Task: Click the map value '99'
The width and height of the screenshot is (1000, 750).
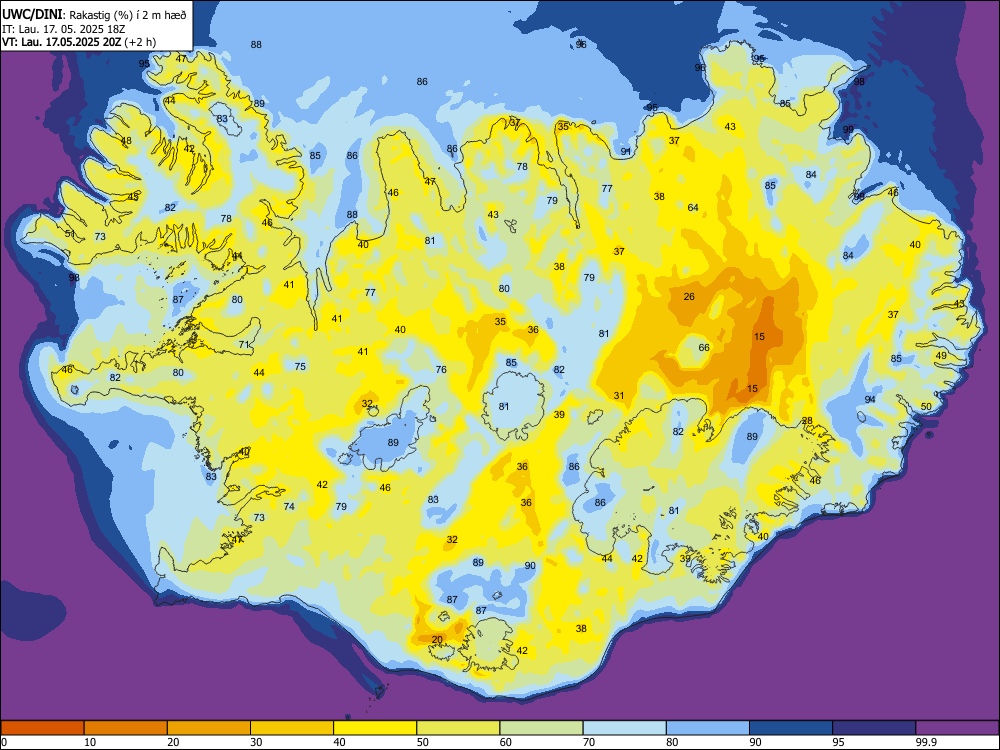Action: (x=848, y=129)
